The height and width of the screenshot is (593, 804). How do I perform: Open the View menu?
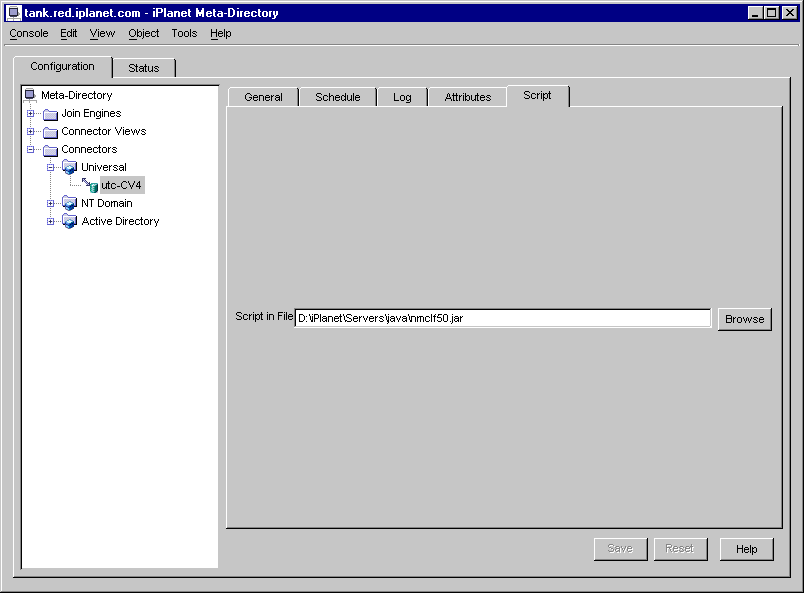coord(102,33)
